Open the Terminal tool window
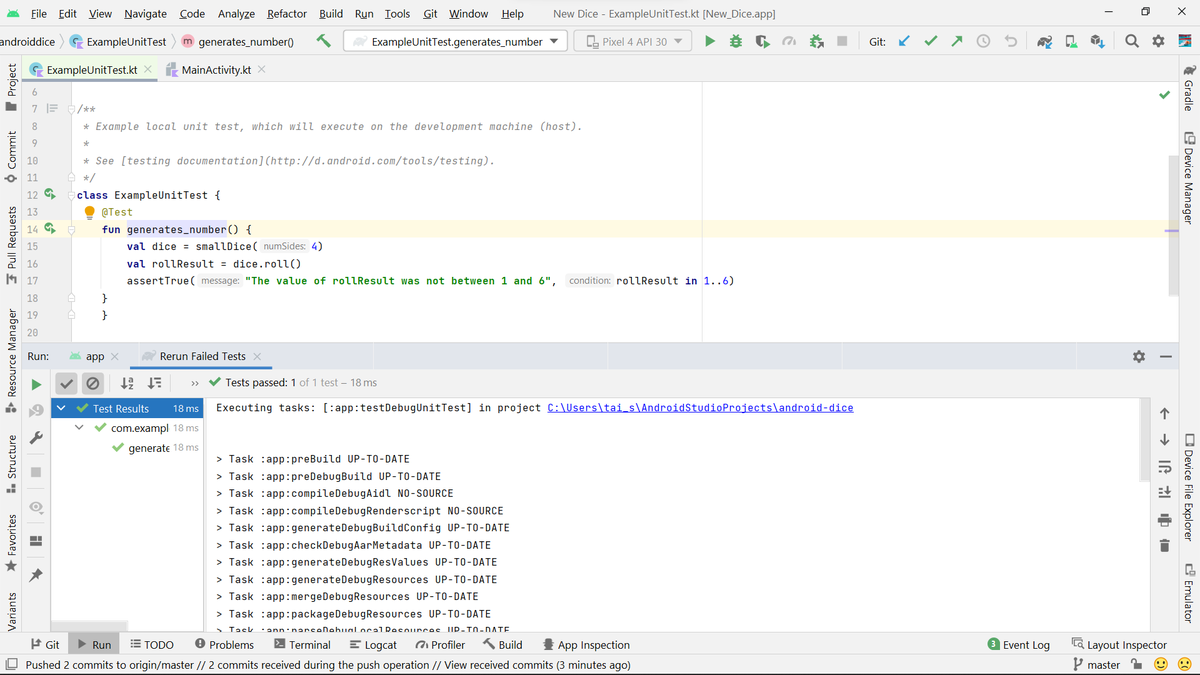Viewport: 1200px width, 675px height. [x=302, y=645]
